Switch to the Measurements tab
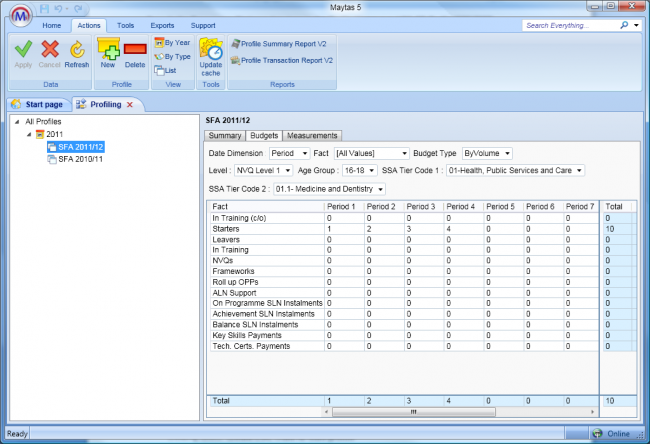Image resolution: width=650 pixels, height=444 pixels. [313, 135]
